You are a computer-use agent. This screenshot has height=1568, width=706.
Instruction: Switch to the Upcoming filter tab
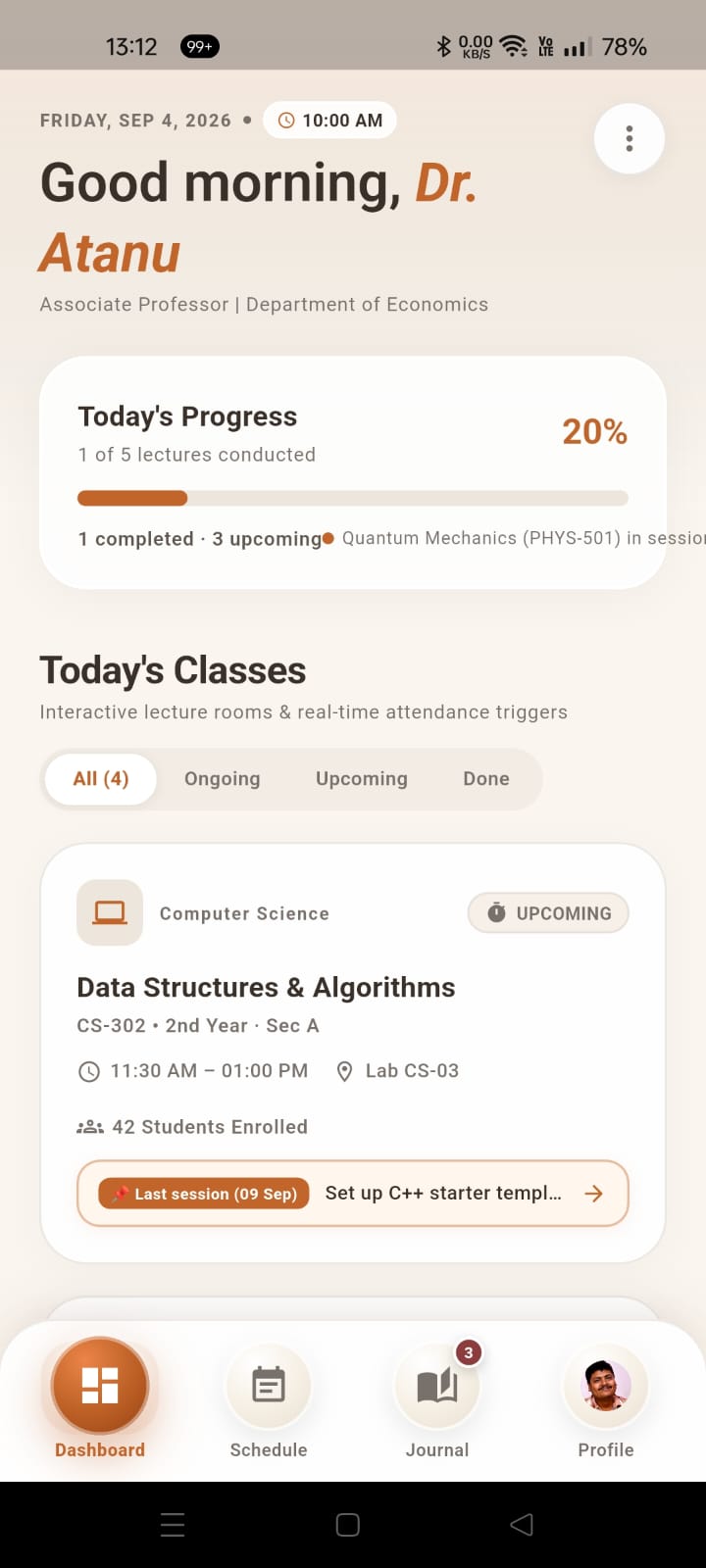[362, 779]
